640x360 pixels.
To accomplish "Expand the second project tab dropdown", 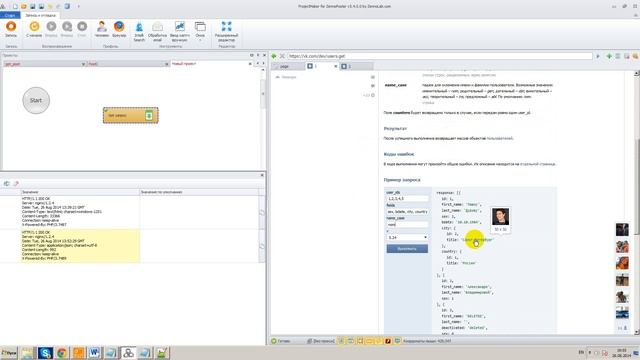I will point(167,64).
